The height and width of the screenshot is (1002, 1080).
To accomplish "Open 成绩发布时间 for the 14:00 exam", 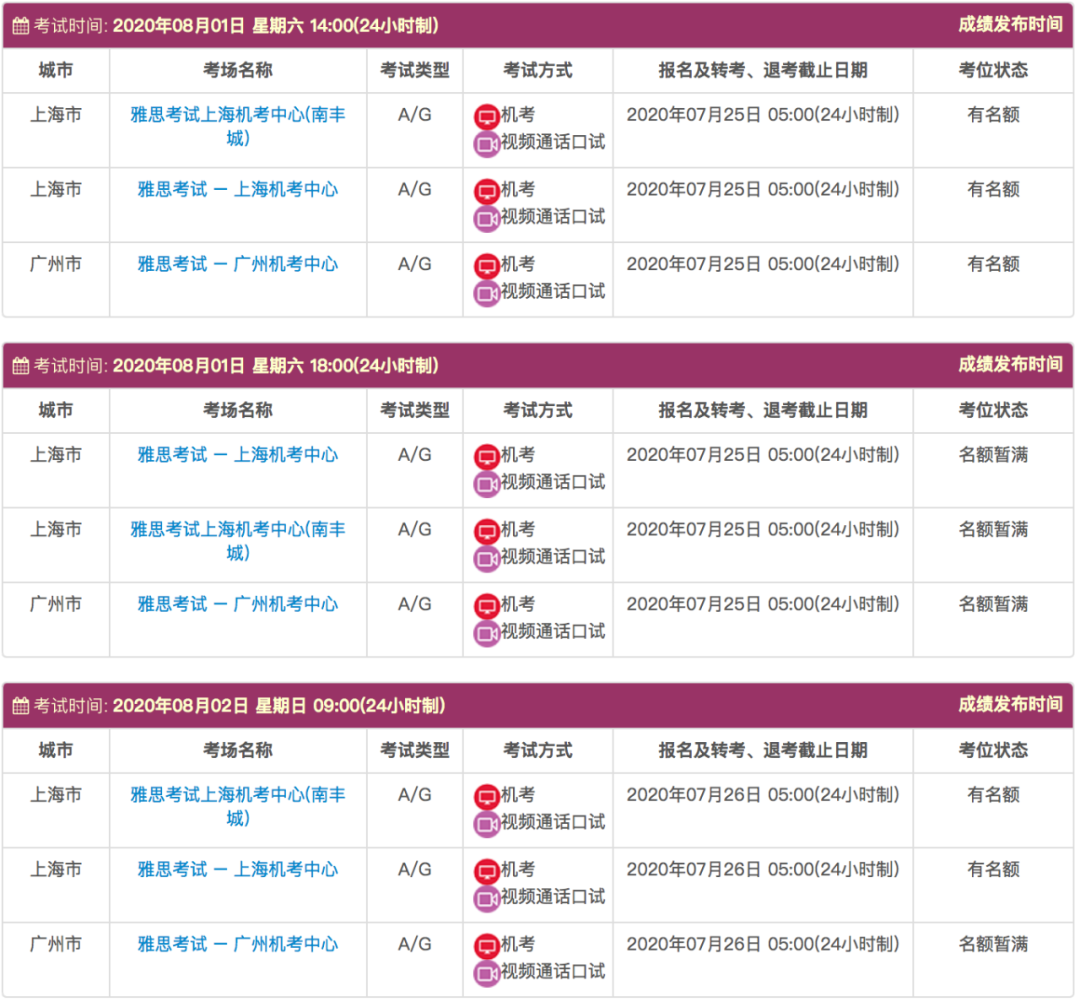I will click(x=1010, y=25).
